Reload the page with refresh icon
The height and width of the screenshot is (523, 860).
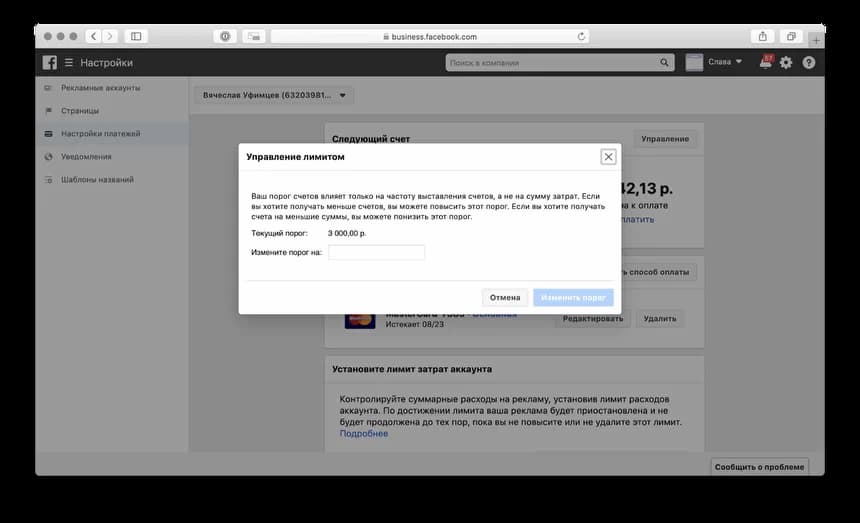pos(581,36)
